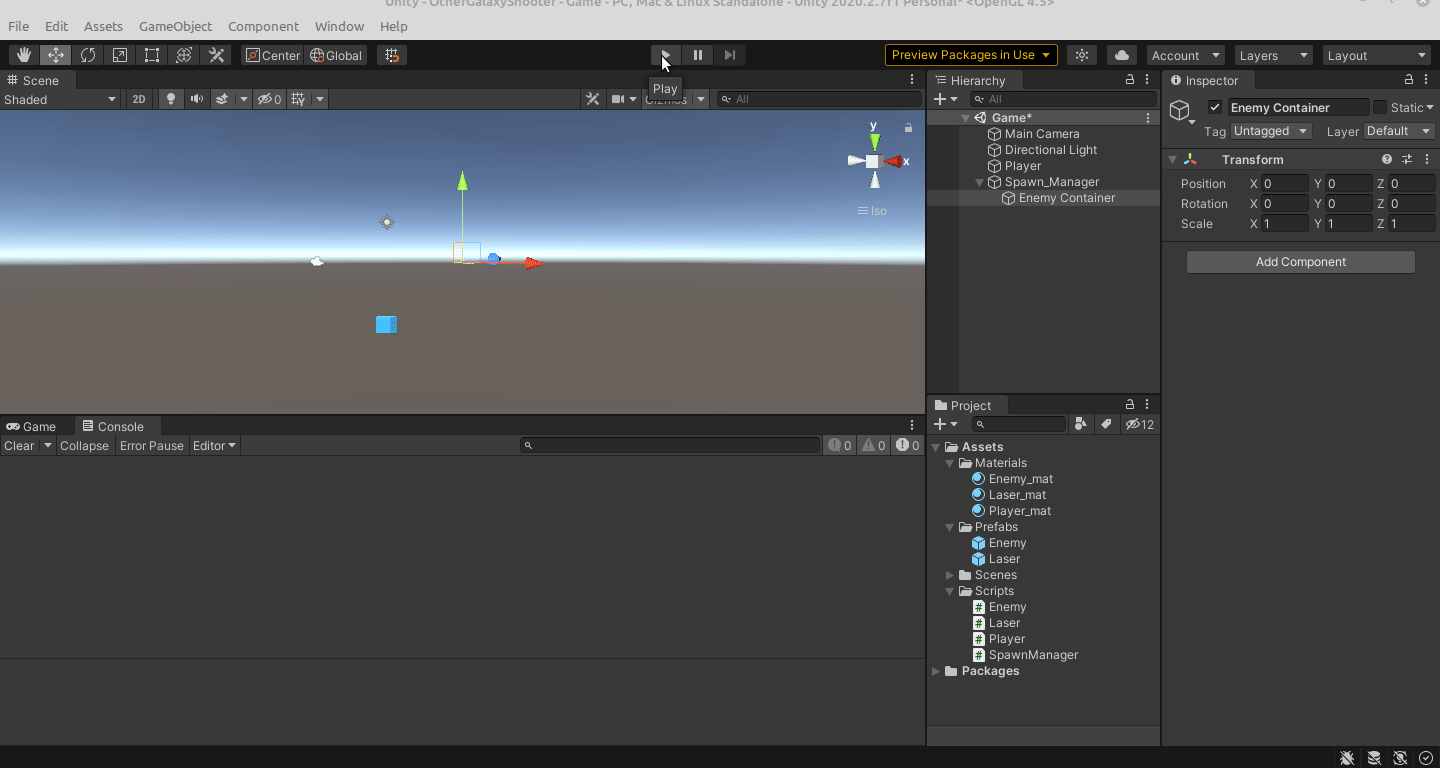1440x768 pixels.
Task: Toggle Scene effects icon
Action: point(222,99)
